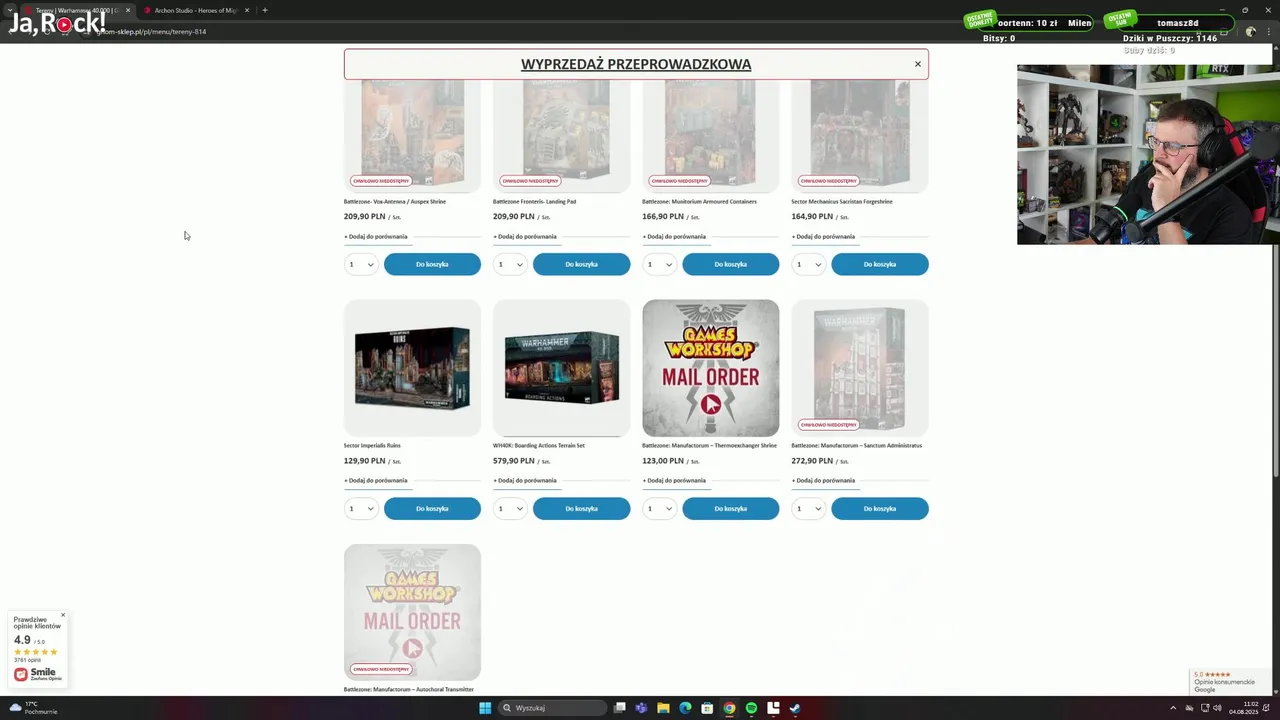Click the Wyszukaj taskbar search box
1280x720 pixels.
pyautogui.click(x=553, y=708)
